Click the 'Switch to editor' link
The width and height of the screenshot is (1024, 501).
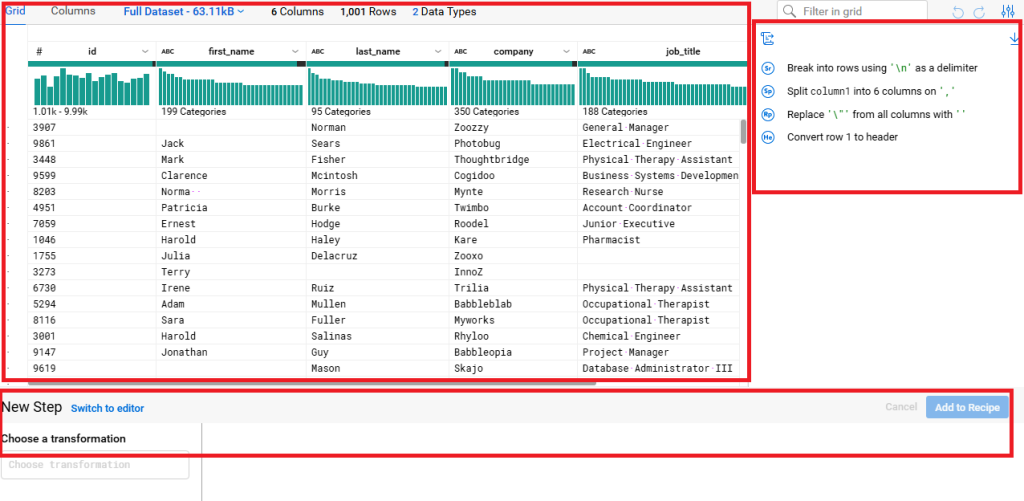point(107,408)
